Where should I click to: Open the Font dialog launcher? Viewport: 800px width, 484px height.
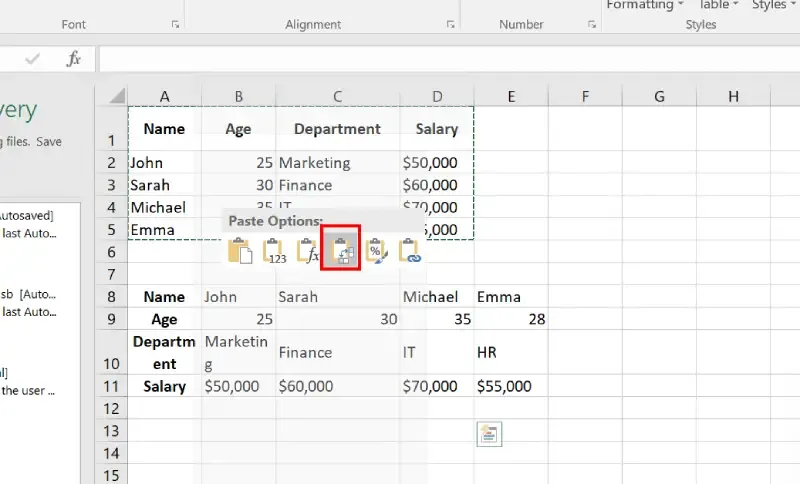[x=176, y=24]
